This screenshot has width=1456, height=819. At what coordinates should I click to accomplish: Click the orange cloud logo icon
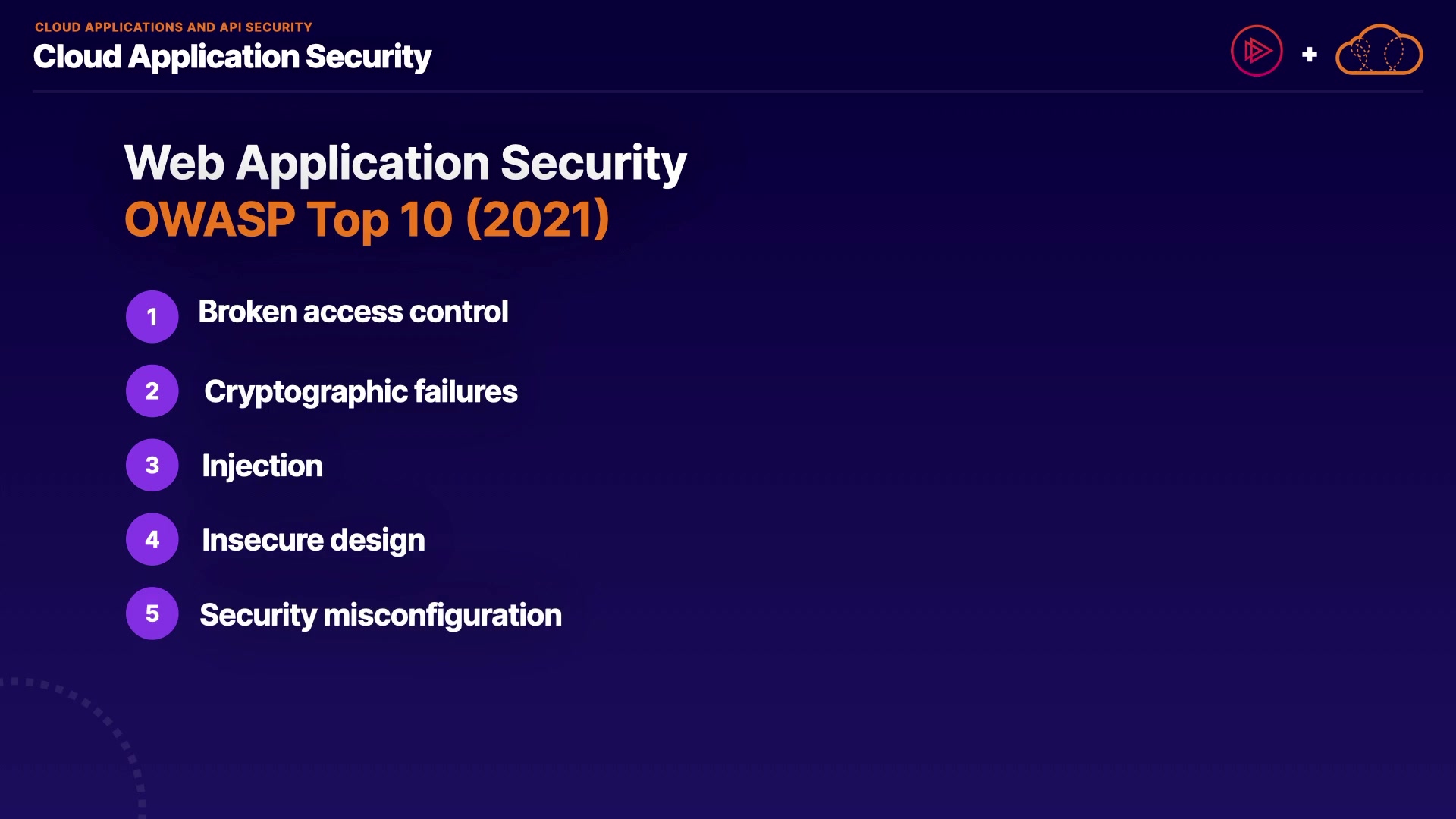(1379, 50)
